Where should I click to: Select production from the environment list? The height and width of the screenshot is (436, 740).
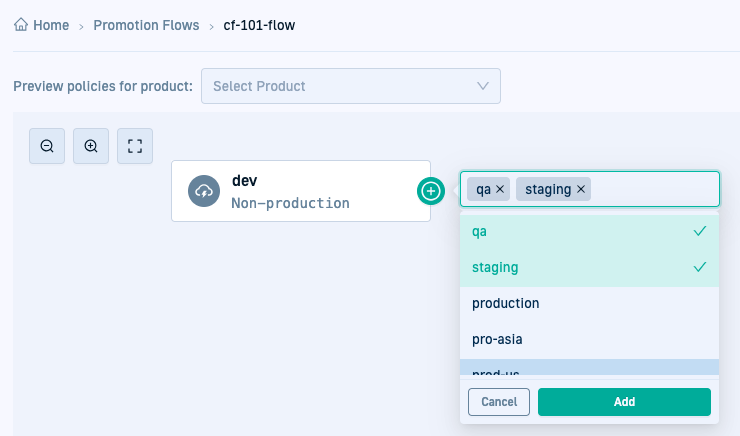588,303
